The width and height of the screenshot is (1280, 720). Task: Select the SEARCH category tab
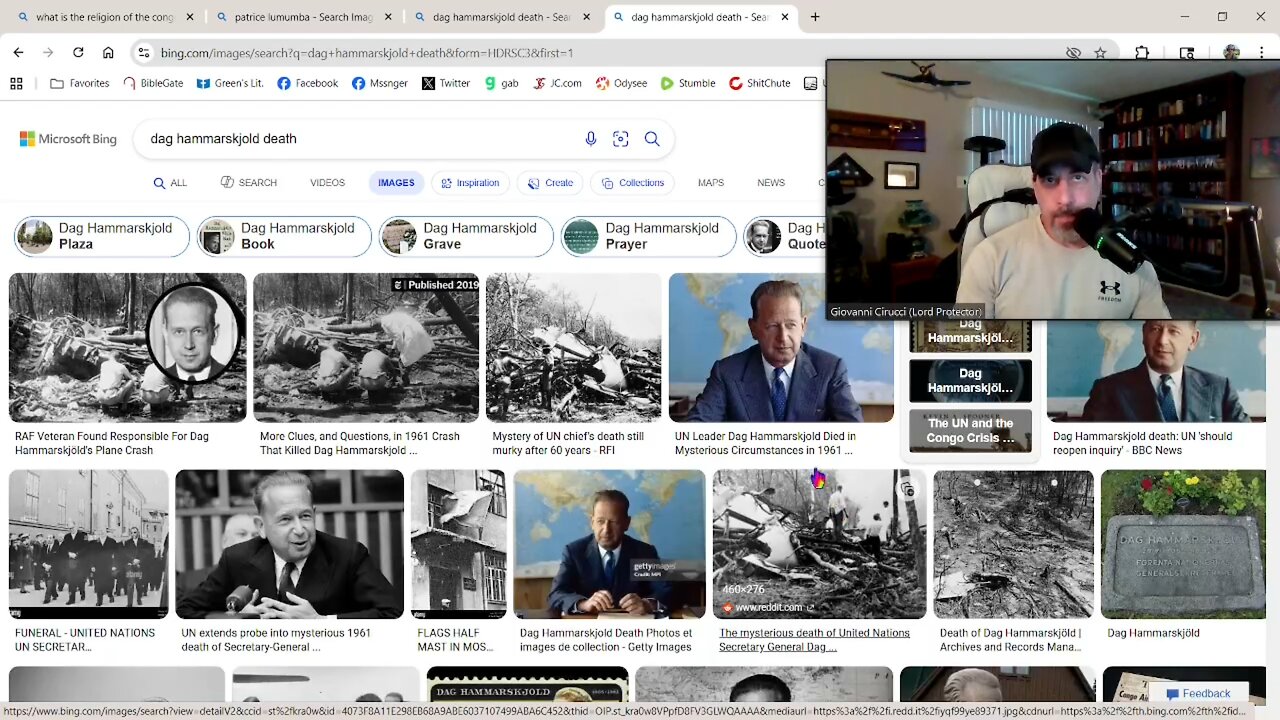(249, 183)
